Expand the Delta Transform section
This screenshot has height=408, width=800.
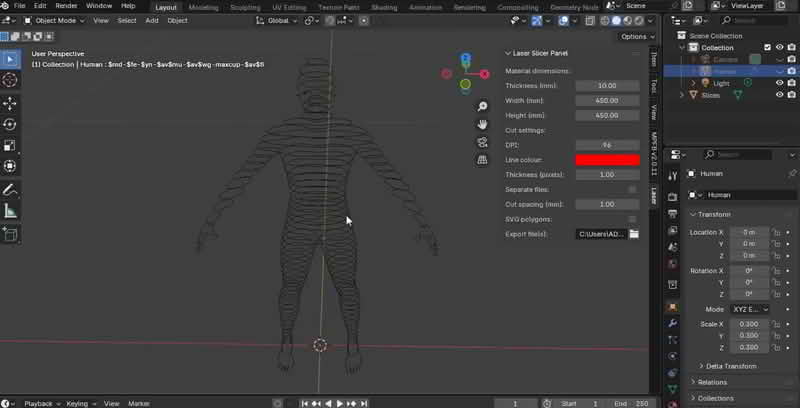coord(728,366)
